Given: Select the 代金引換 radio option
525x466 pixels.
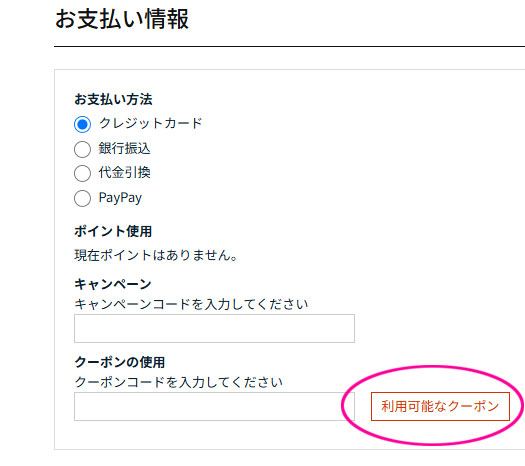Looking at the screenshot, I should coord(82,173).
